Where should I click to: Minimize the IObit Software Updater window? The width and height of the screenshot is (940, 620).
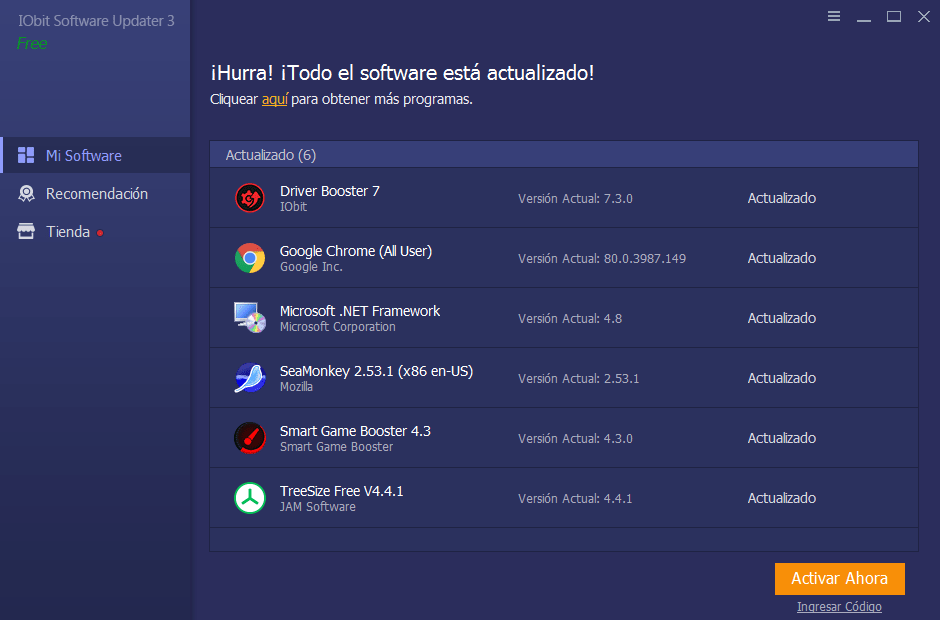coord(864,16)
